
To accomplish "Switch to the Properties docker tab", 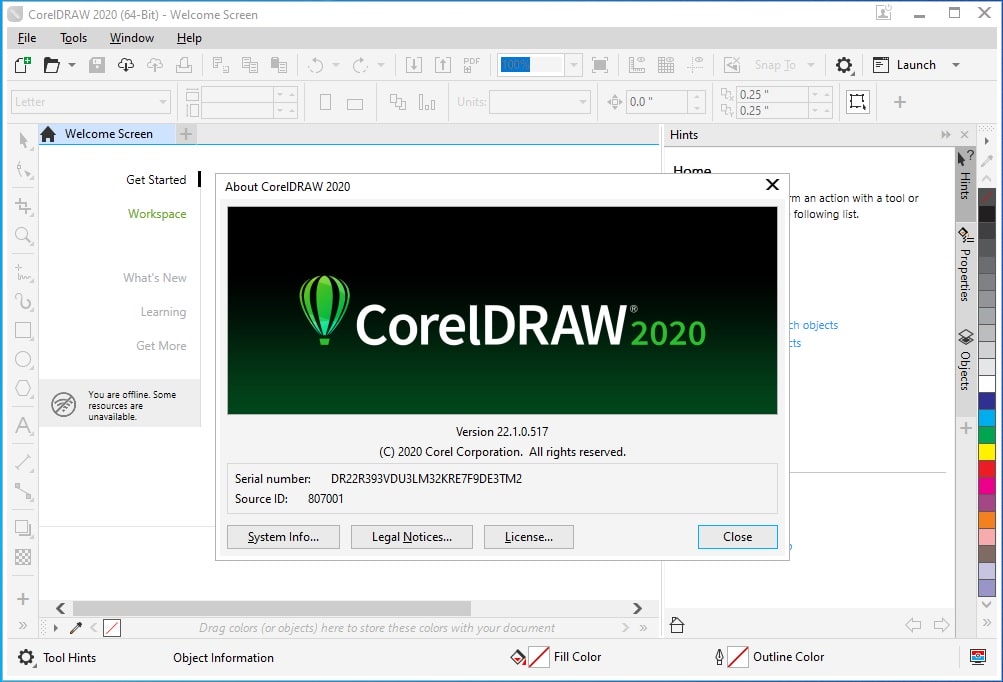I will point(965,264).
